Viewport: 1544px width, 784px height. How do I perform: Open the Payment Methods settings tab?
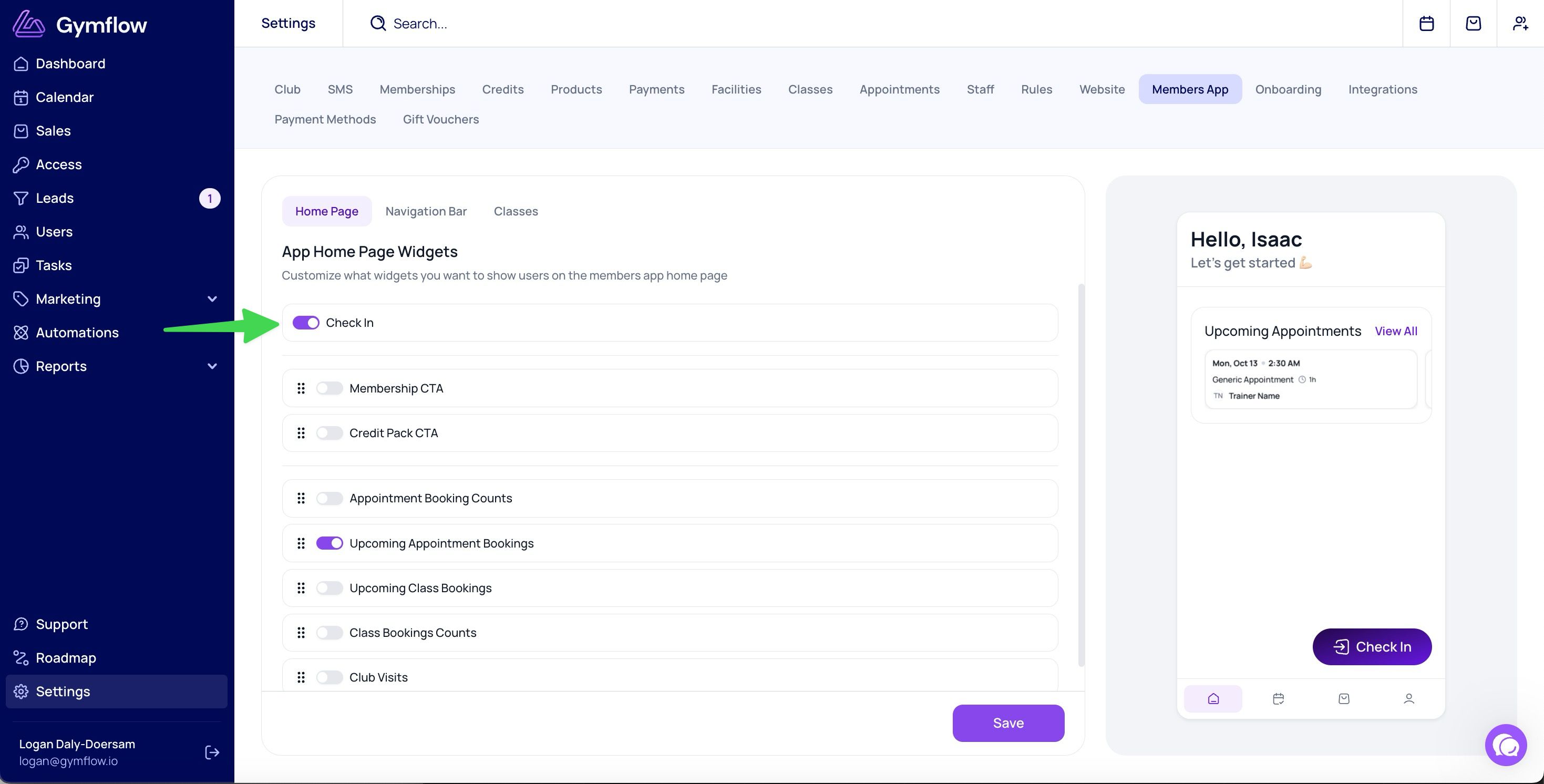tap(325, 119)
